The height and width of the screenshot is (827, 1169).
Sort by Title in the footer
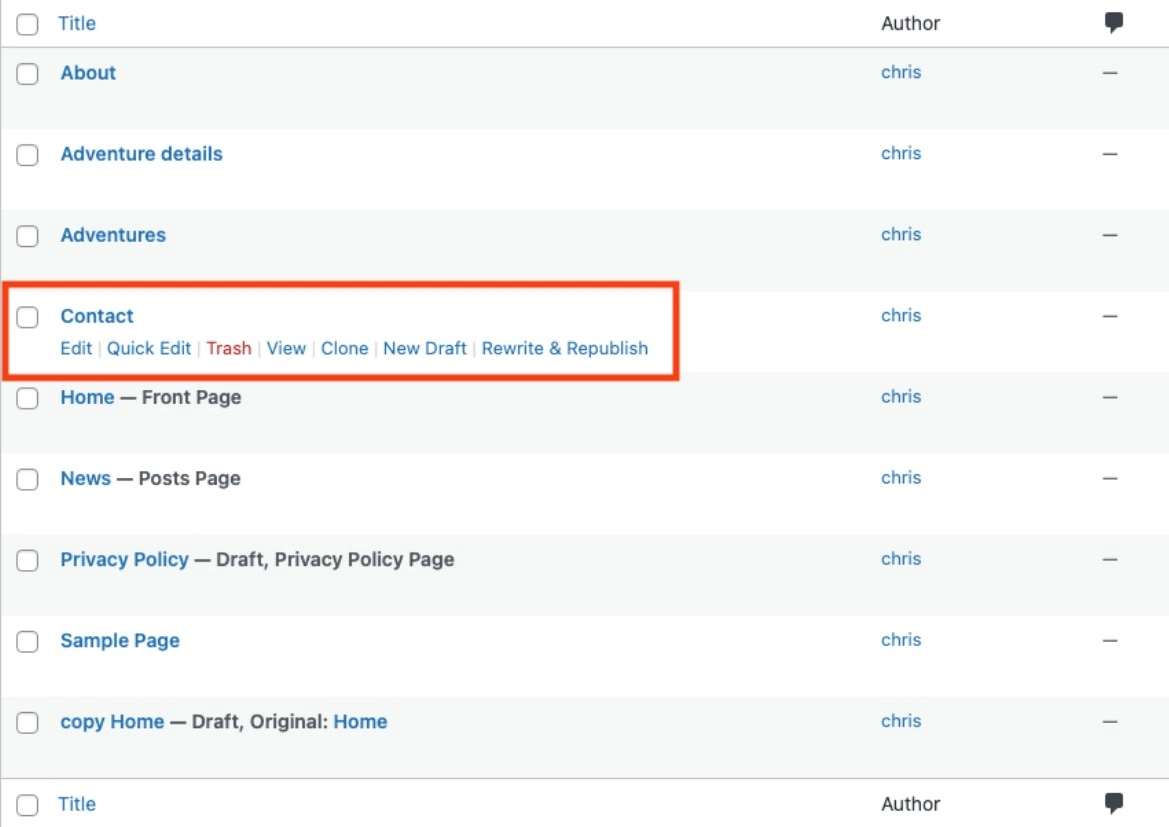[x=77, y=804]
